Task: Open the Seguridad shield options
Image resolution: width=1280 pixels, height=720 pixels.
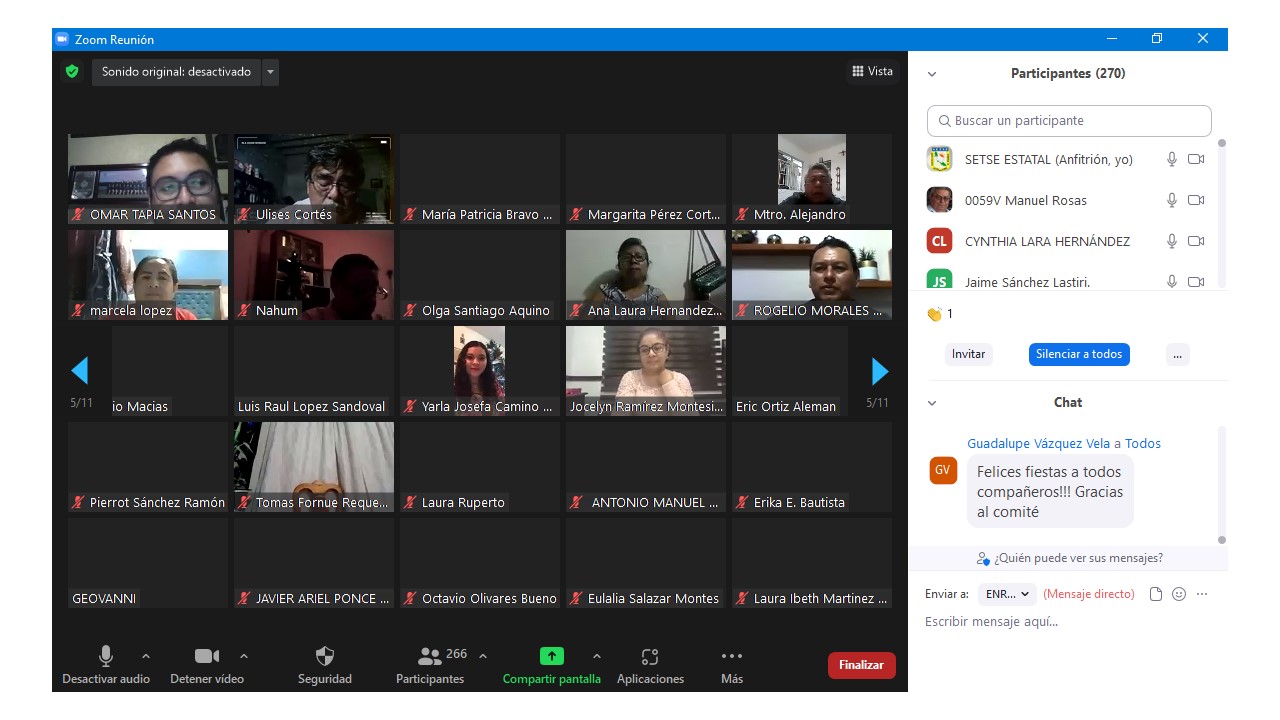Action: pyautogui.click(x=325, y=657)
